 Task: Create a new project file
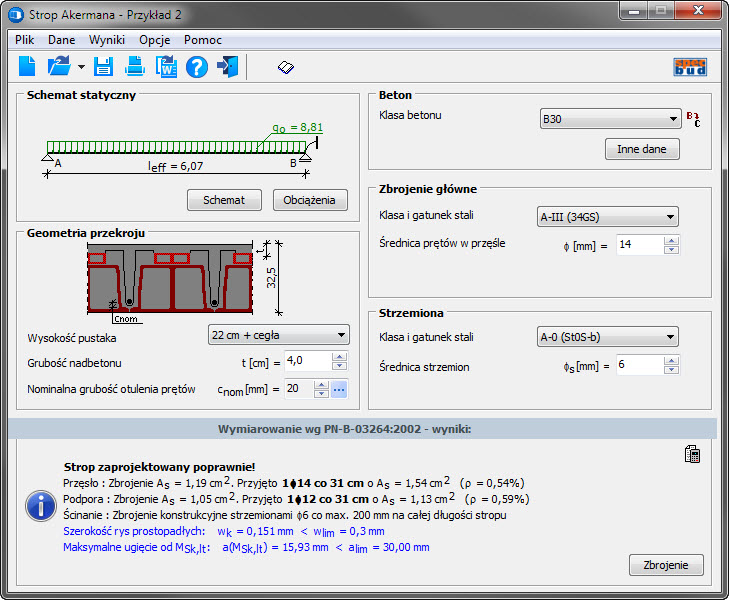click(27, 68)
